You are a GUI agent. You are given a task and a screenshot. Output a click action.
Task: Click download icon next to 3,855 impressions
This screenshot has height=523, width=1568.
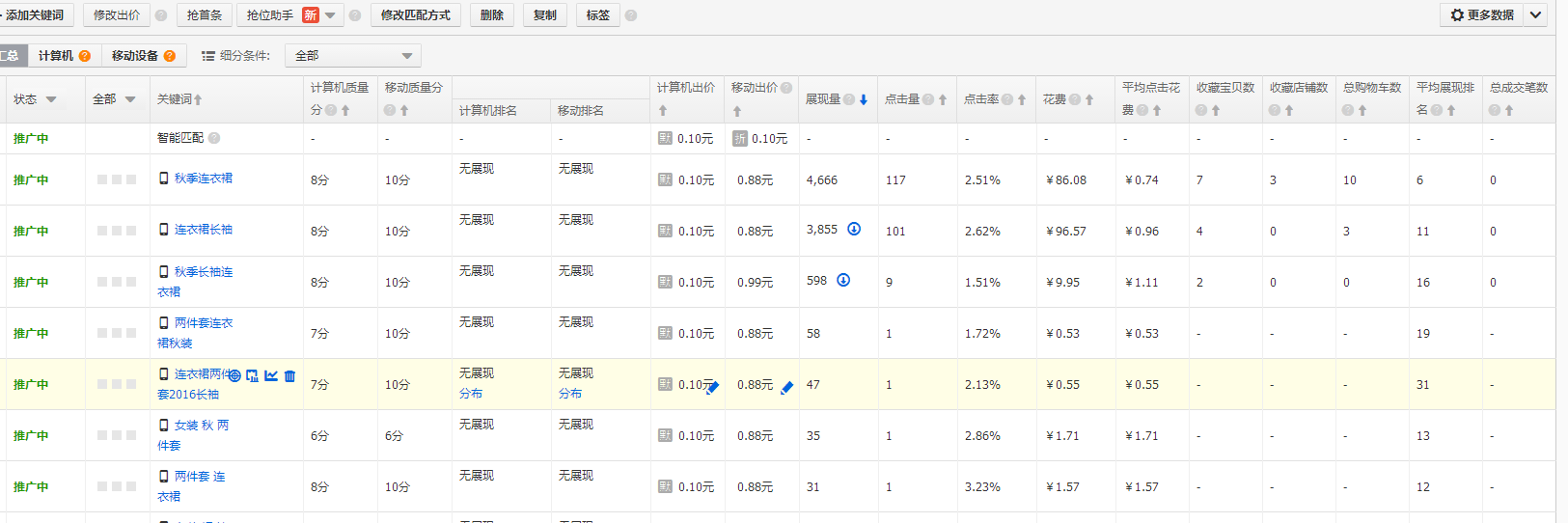[854, 229]
